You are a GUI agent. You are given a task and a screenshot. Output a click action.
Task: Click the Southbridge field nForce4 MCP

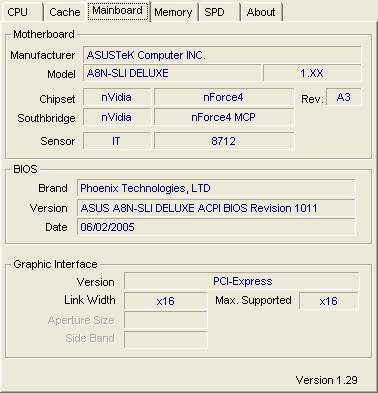coord(224,117)
